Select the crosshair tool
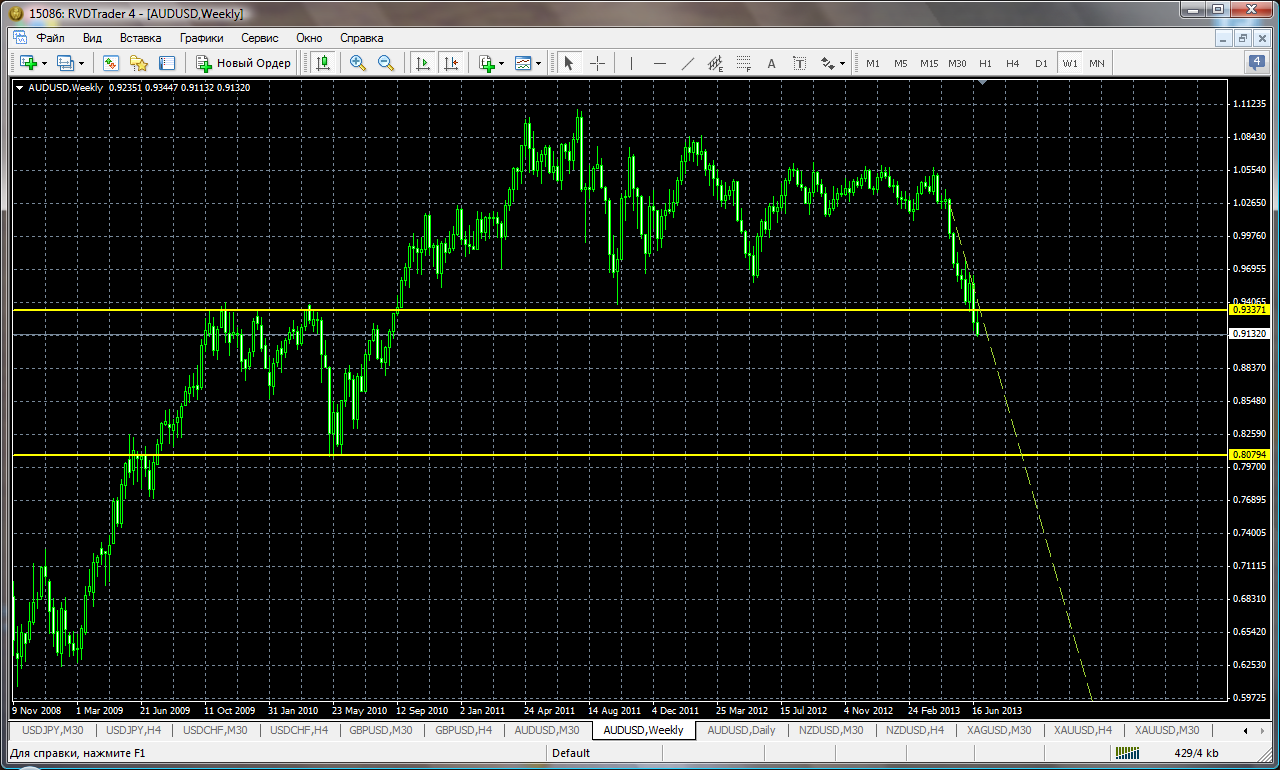Image resolution: width=1280 pixels, height=770 pixels. [x=597, y=63]
